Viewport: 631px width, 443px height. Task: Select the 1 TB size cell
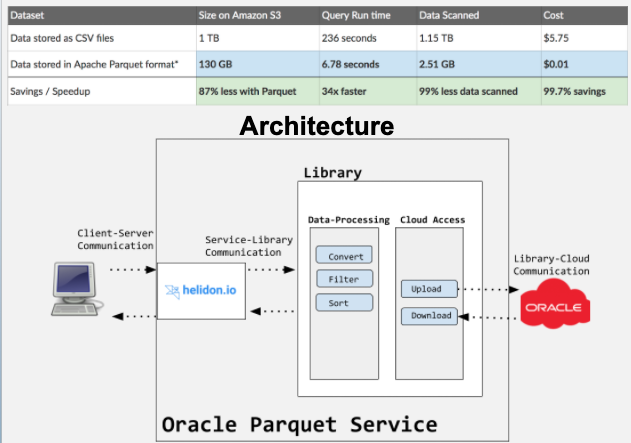[258, 38]
